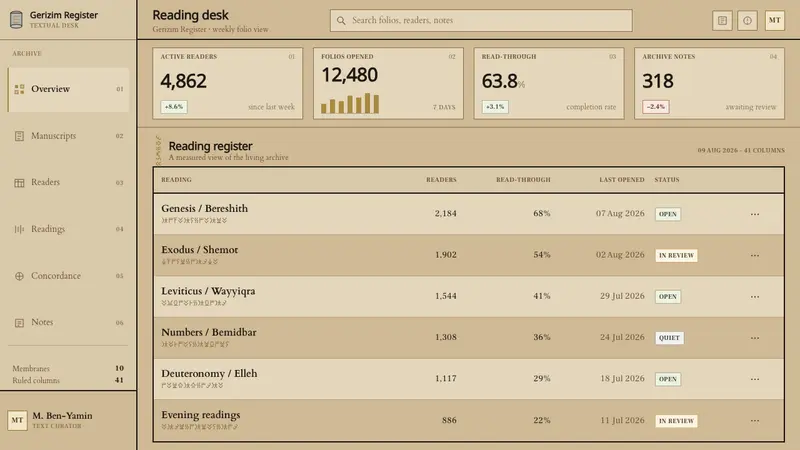Click the IN REVIEW badge for Exodus
This screenshot has width=800, height=450.
[x=677, y=256]
